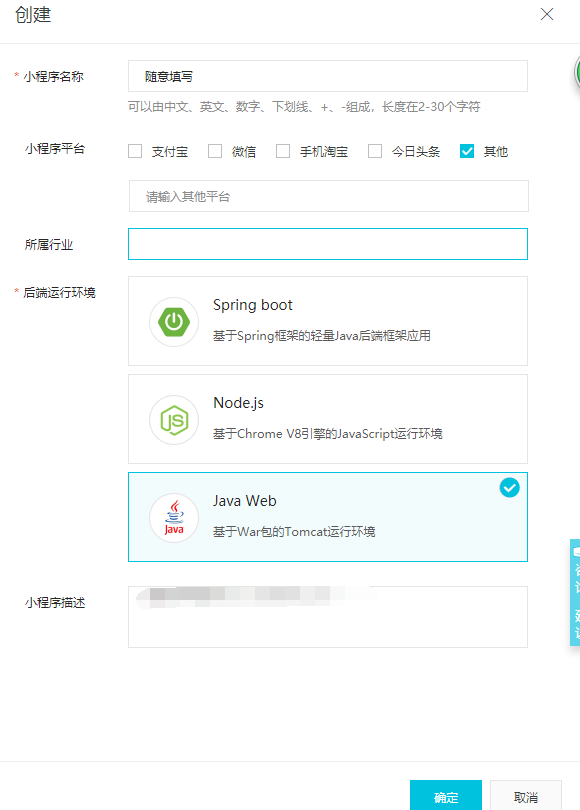Click the 小程序描述 field label
Viewport: 580px width, 810px height.
coord(55,603)
